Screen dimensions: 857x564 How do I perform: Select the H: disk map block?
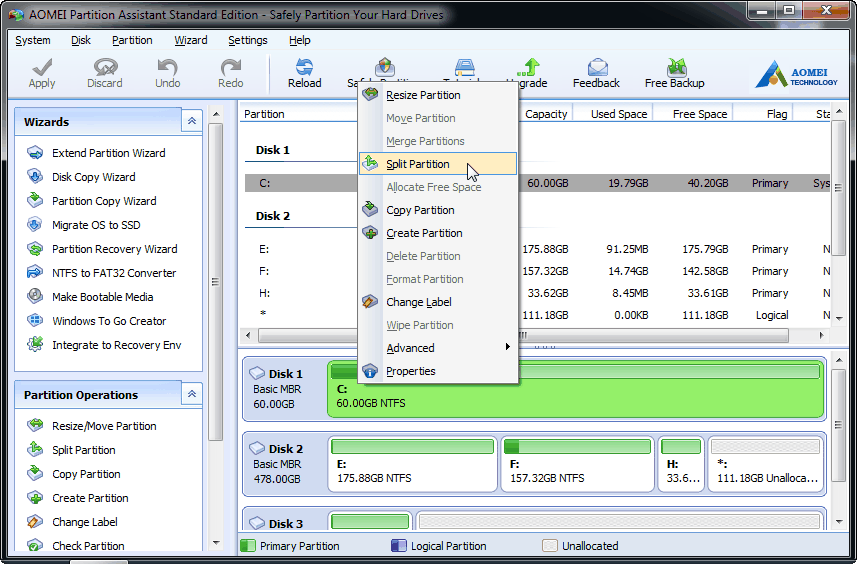point(681,463)
